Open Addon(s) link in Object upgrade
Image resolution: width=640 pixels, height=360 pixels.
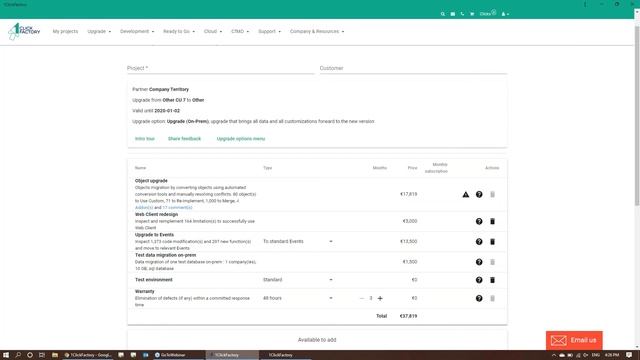click(x=144, y=208)
